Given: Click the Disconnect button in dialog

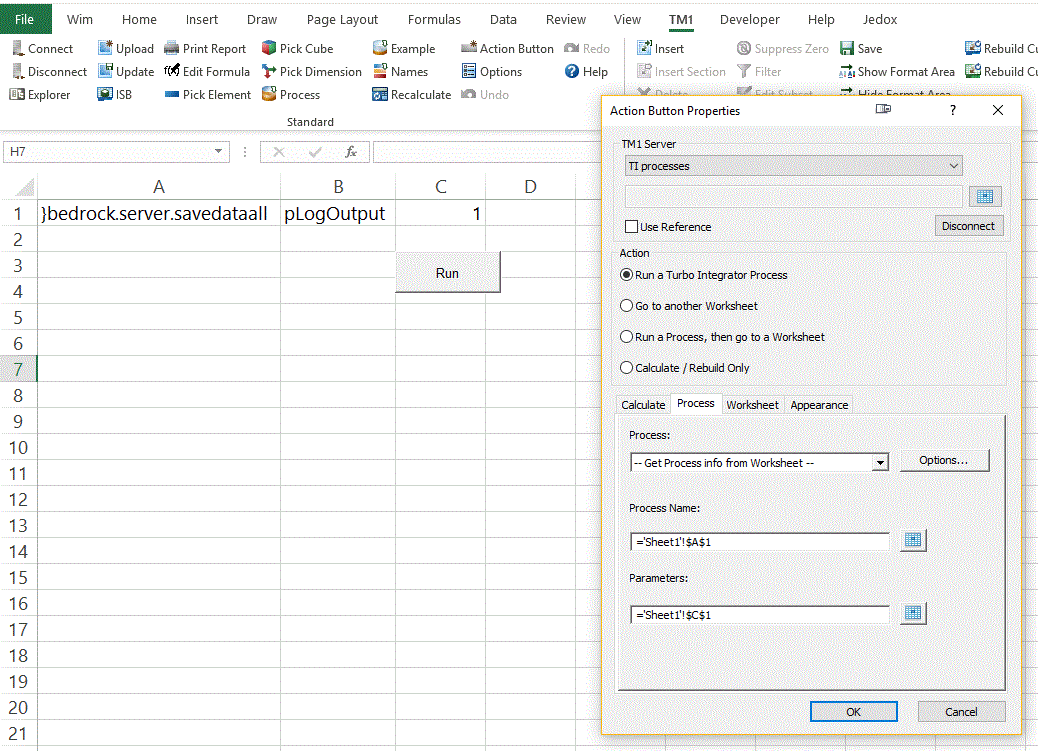Looking at the screenshot, I should [x=968, y=226].
